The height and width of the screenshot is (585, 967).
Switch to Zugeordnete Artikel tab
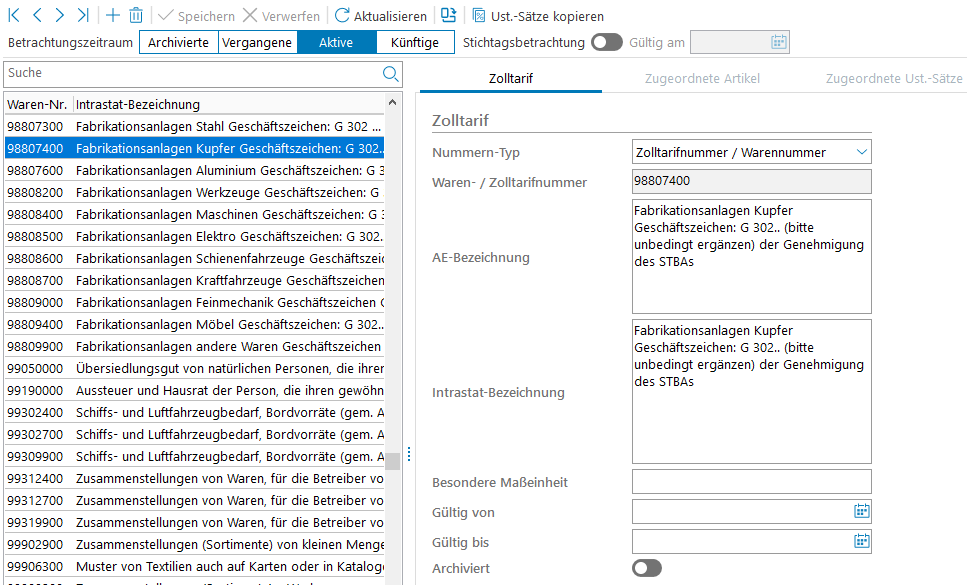[701, 78]
